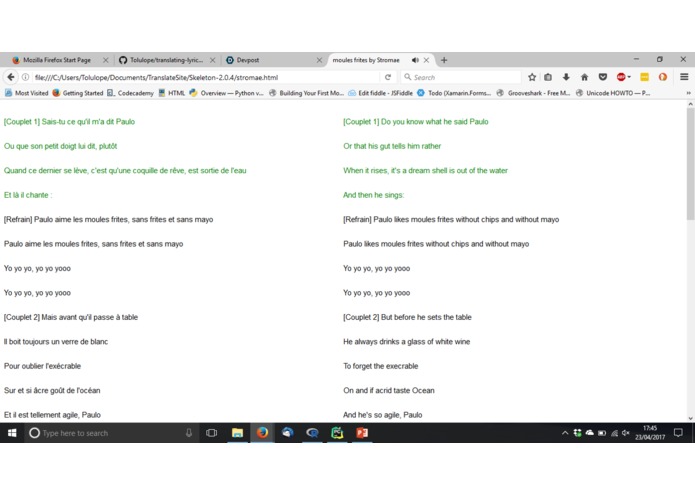This screenshot has width=695, height=494.
Task: Click the page vertical scrollbar thumb
Action: pos(690,164)
